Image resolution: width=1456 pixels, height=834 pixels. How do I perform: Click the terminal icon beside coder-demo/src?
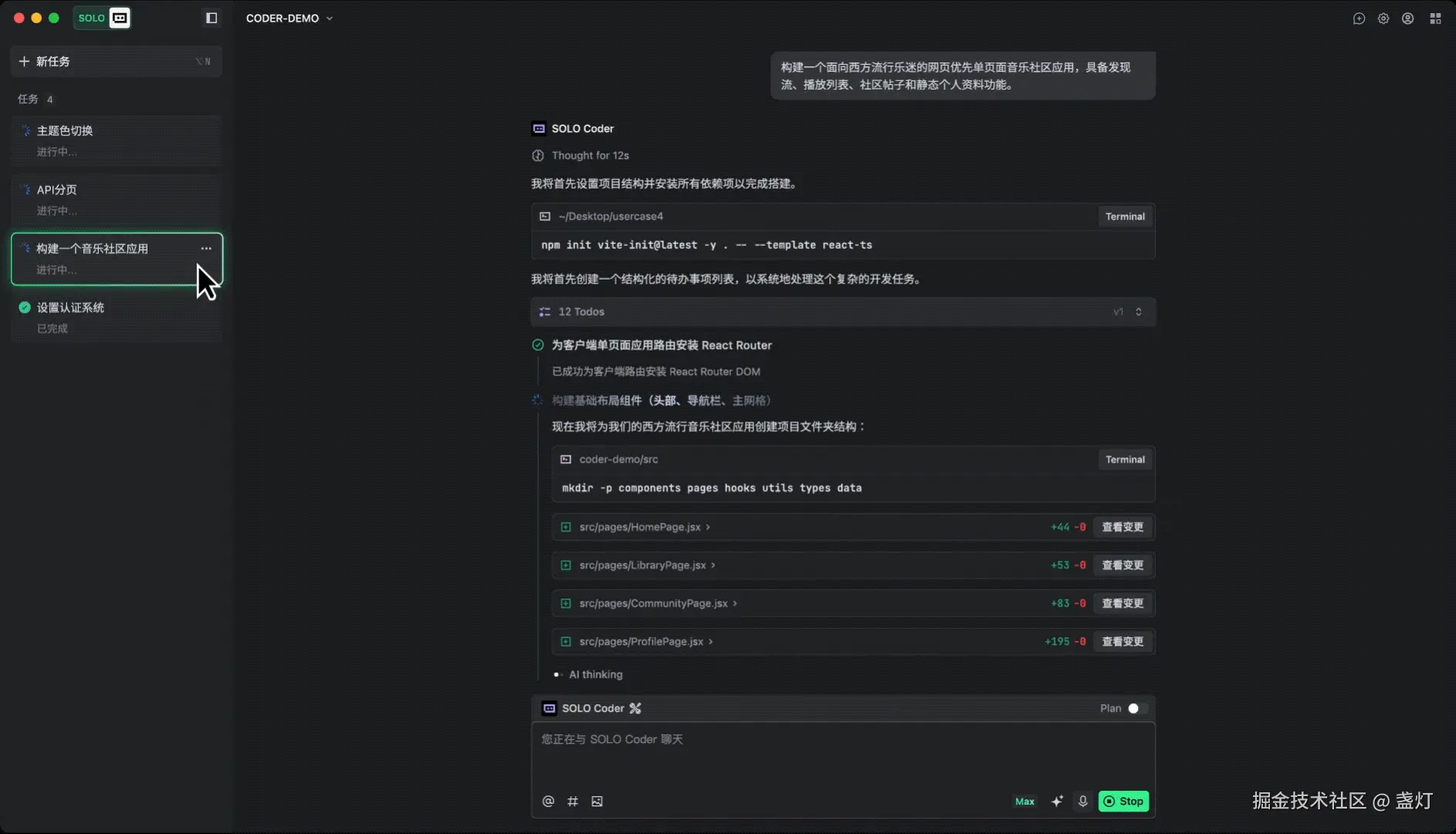(566, 459)
